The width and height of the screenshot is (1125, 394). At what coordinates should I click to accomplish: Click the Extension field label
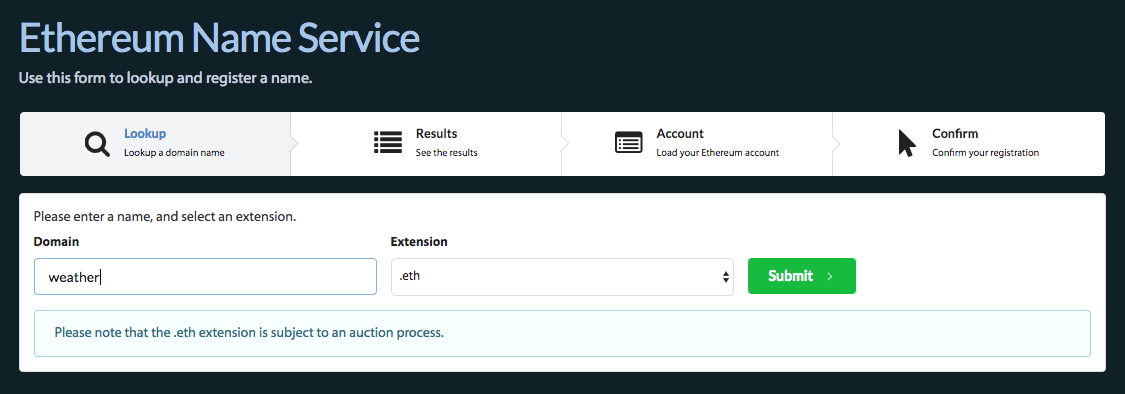(x=419, y=242)
